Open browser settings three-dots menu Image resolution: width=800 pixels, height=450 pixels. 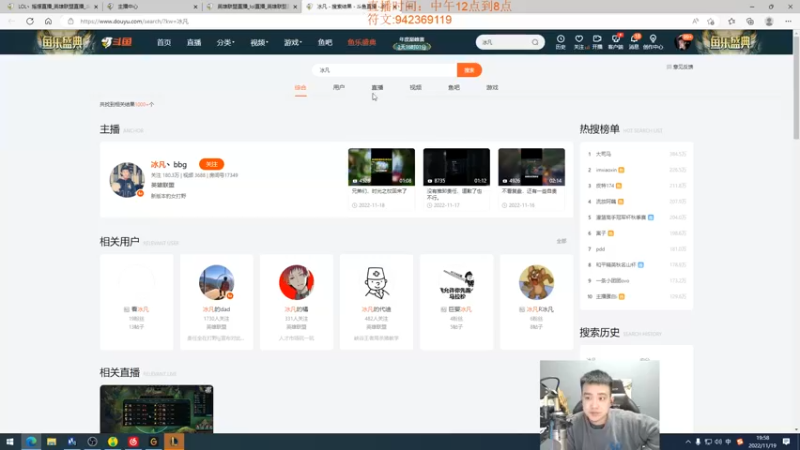click(x=788, y=21)
